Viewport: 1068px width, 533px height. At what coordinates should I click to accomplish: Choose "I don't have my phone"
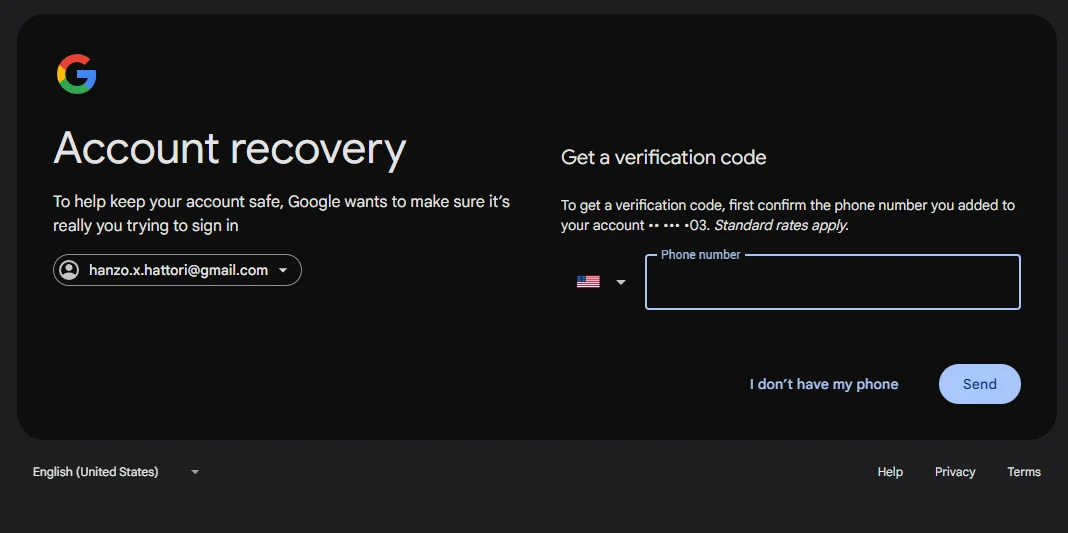click(x=823, y=385)
